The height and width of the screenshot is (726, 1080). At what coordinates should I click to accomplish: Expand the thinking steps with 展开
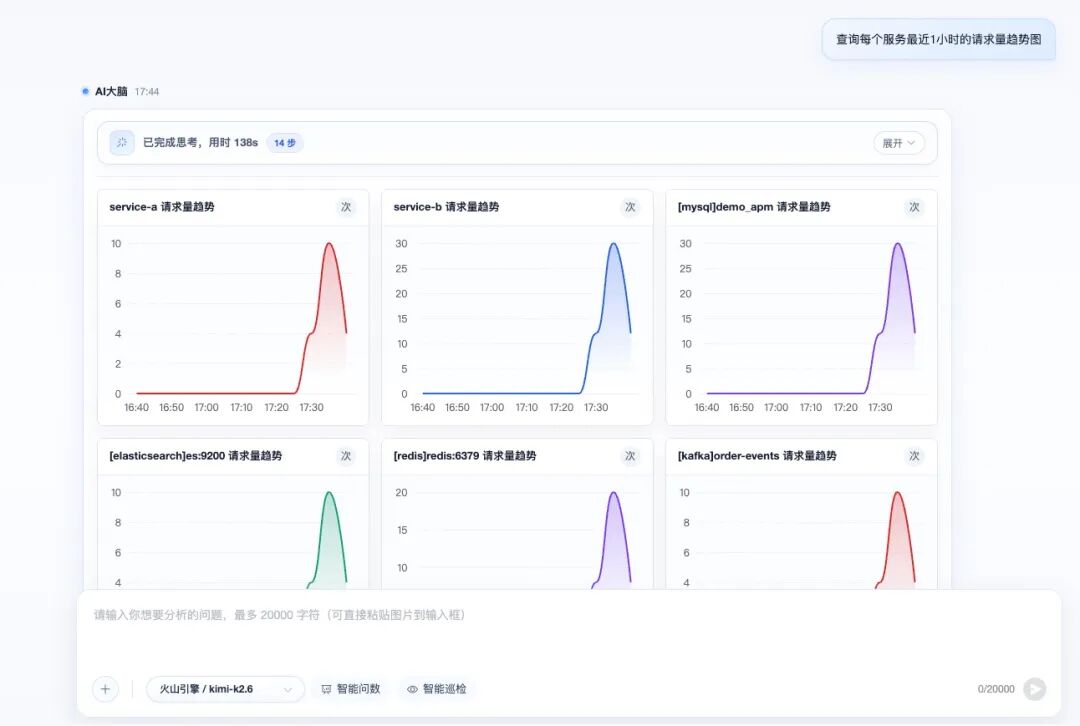(x=899, y=143)
